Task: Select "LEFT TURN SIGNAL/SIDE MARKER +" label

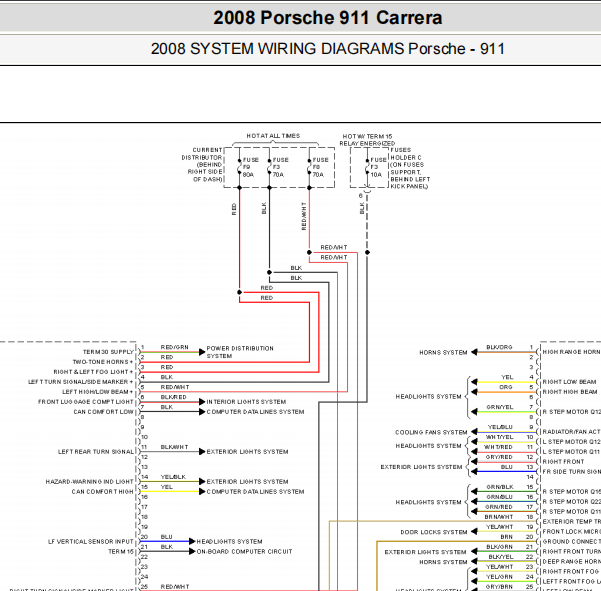Action: pyautogui.click(x=80, y=382)
